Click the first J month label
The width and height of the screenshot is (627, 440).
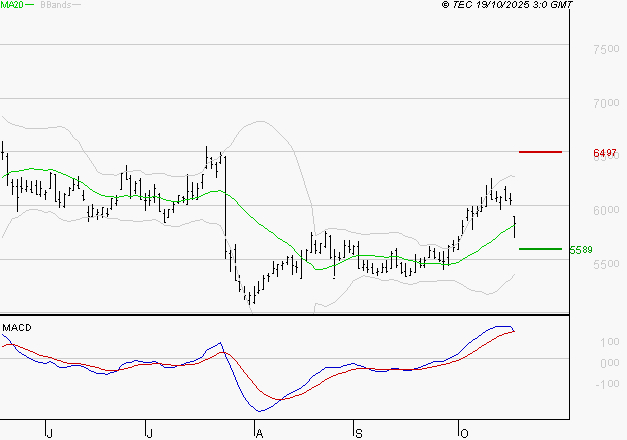coord(49,434)
